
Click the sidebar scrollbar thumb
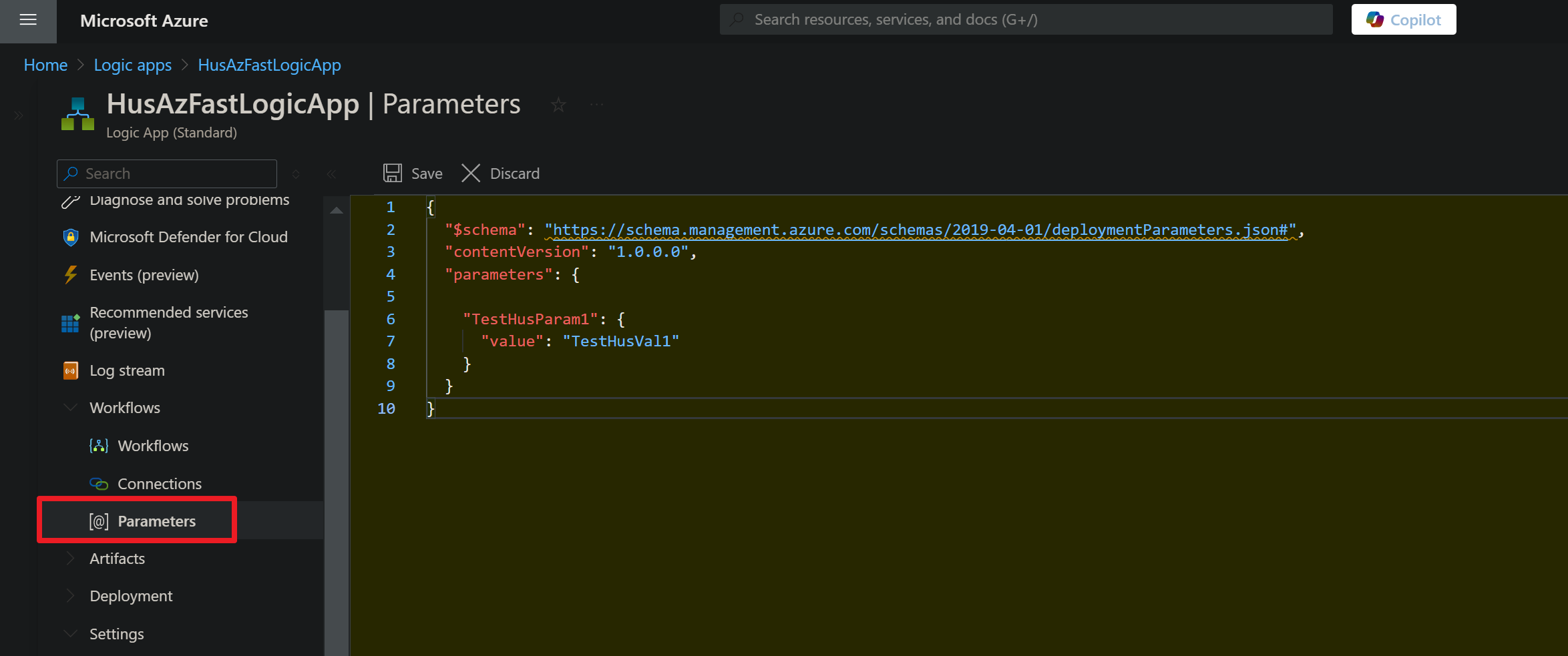coord(337,482)
